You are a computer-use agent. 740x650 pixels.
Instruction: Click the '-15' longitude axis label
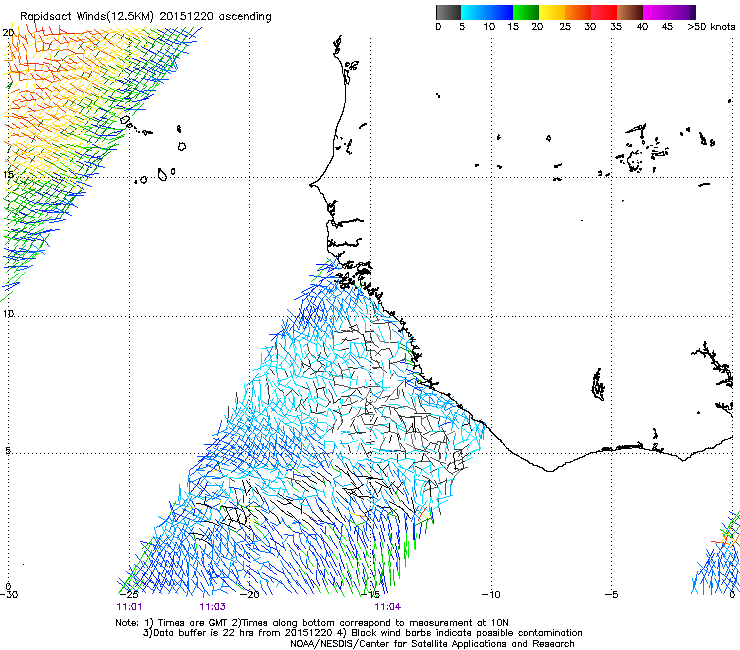[371, 594]
